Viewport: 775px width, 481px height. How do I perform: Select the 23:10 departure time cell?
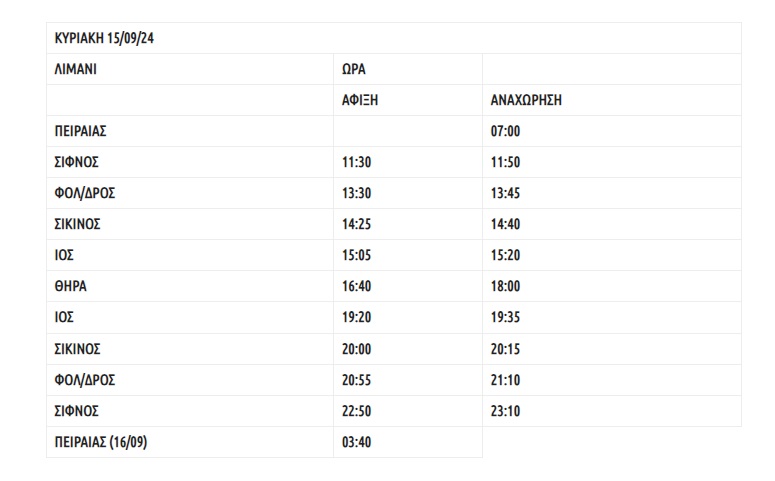point(505,411)
